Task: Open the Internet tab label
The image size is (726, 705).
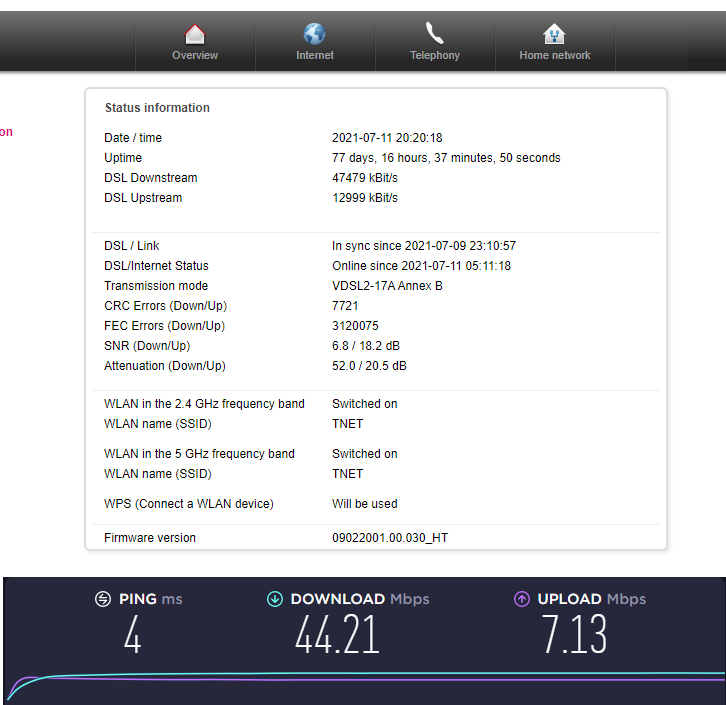Action: click(x=315, y=56)
